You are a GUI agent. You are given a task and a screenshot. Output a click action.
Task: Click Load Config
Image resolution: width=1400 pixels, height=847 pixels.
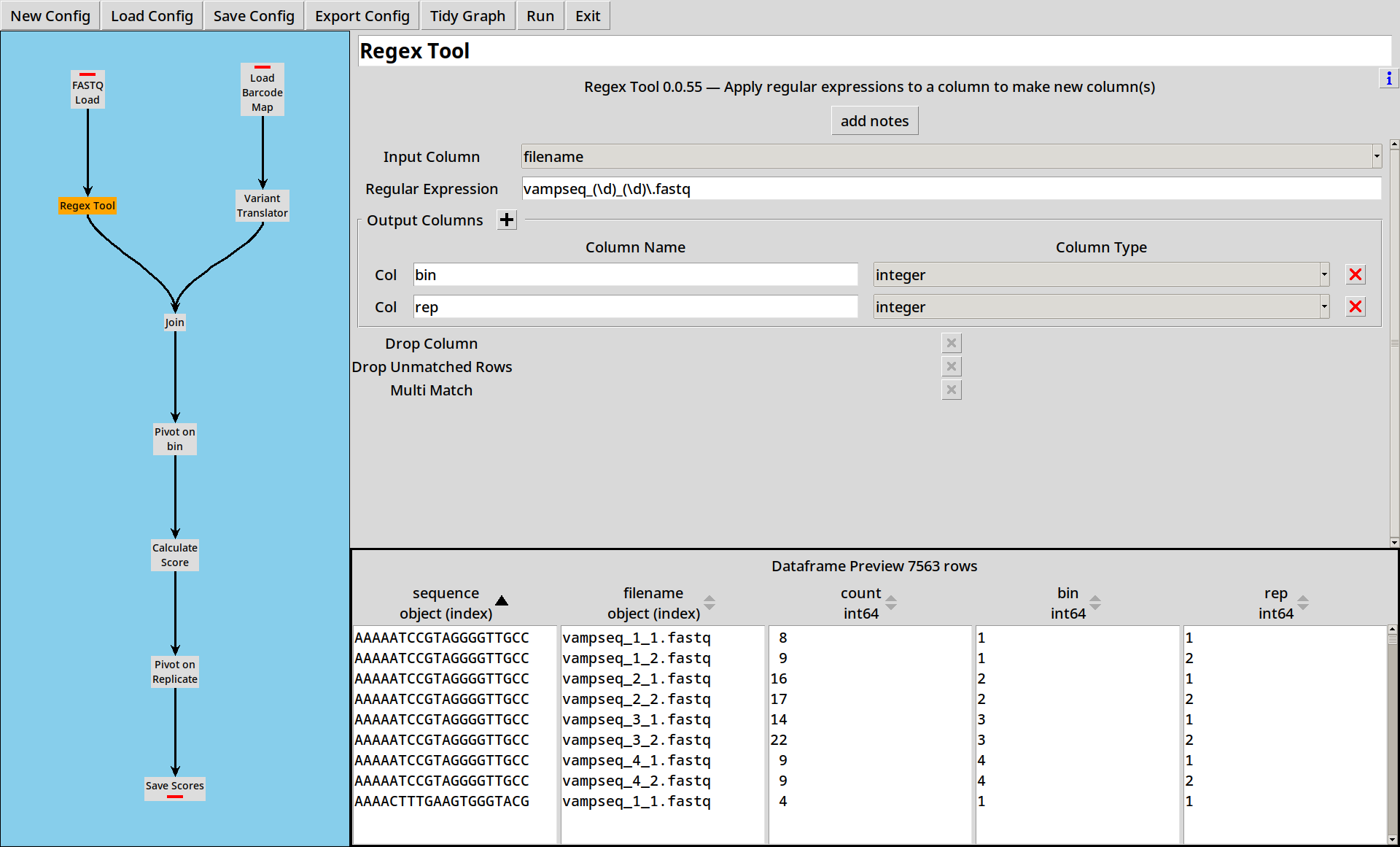click(x=152, y=15)
